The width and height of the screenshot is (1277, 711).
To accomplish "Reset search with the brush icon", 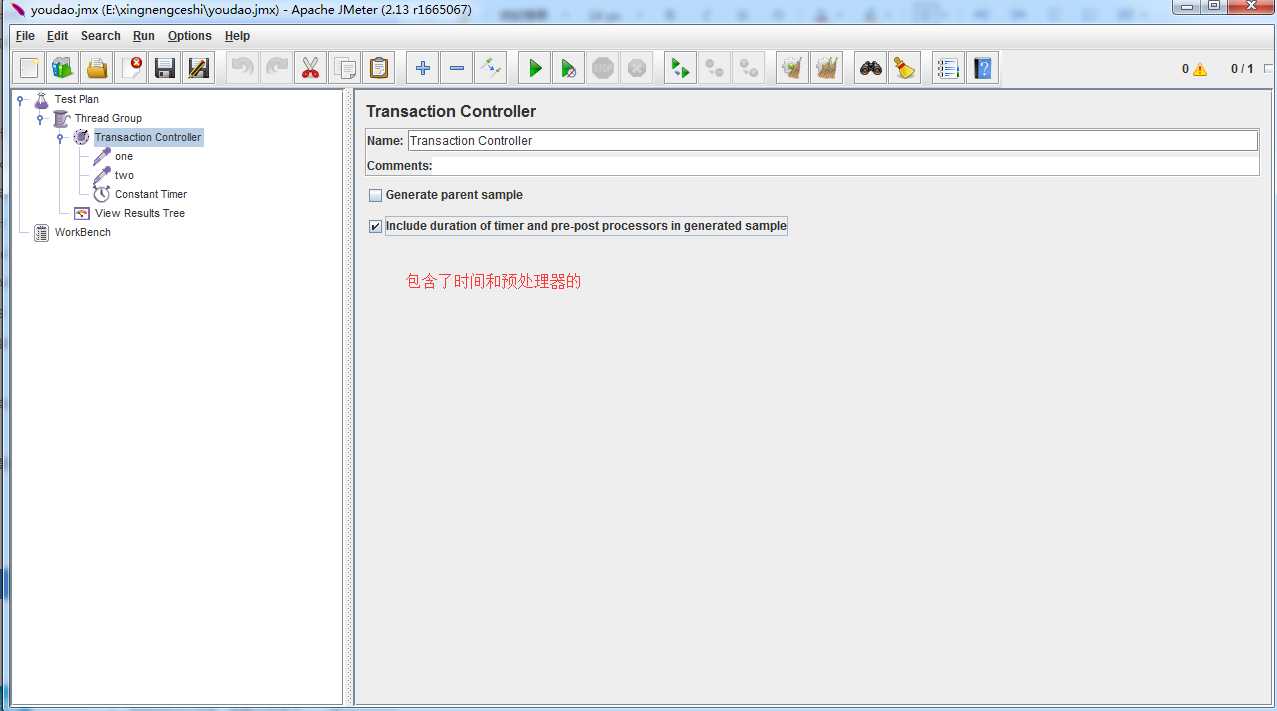I will (904, 68).
